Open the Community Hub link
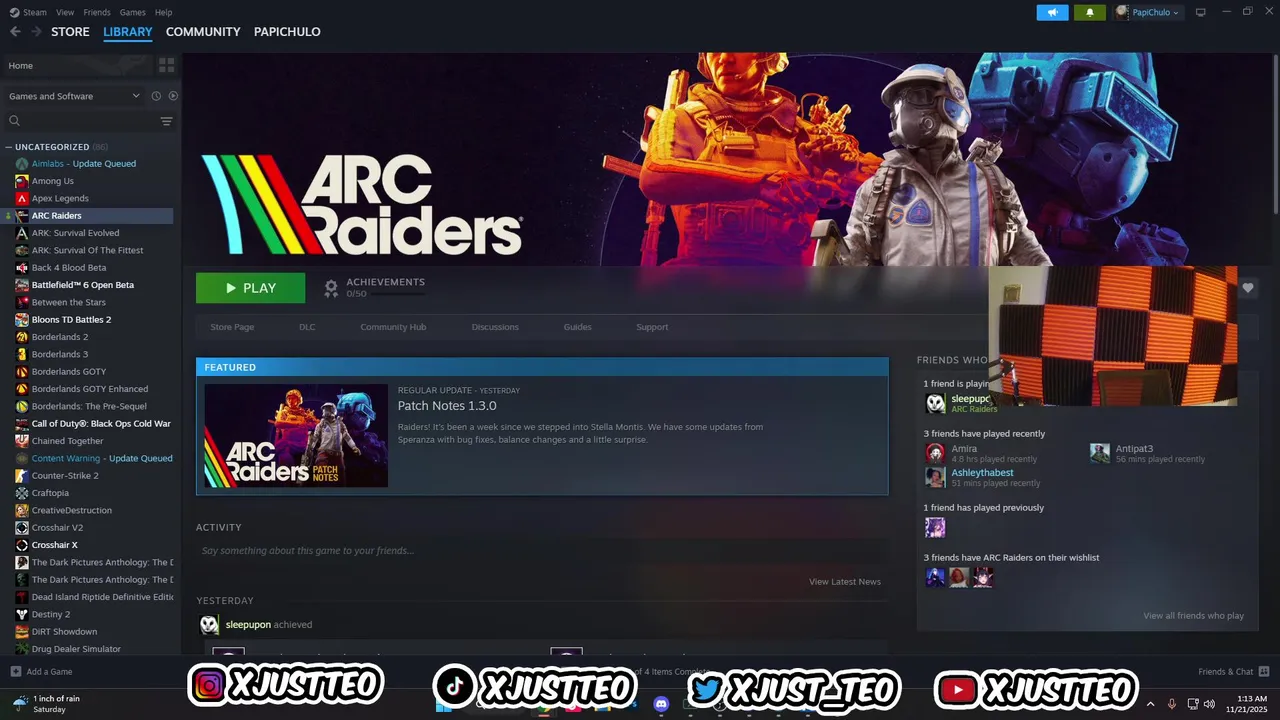Viewport: 1280px width, 720px height. pos(393,327)
